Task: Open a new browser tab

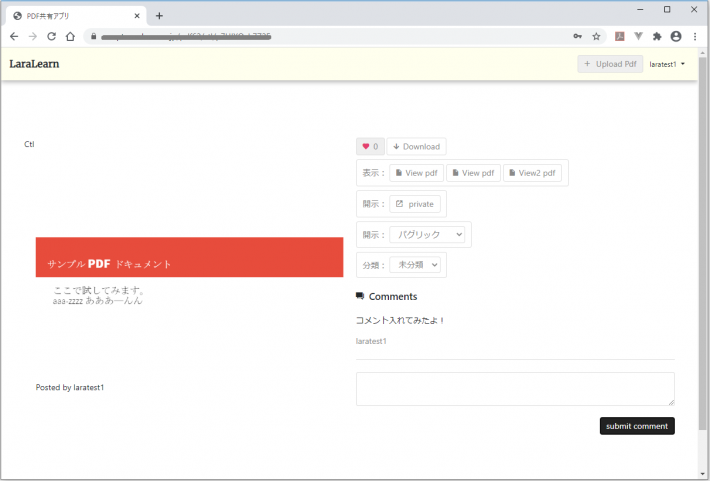Action: point(159,15)
